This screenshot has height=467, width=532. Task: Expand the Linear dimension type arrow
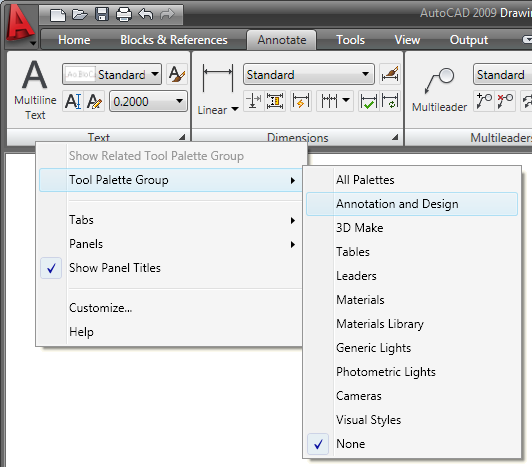point(234,109)
